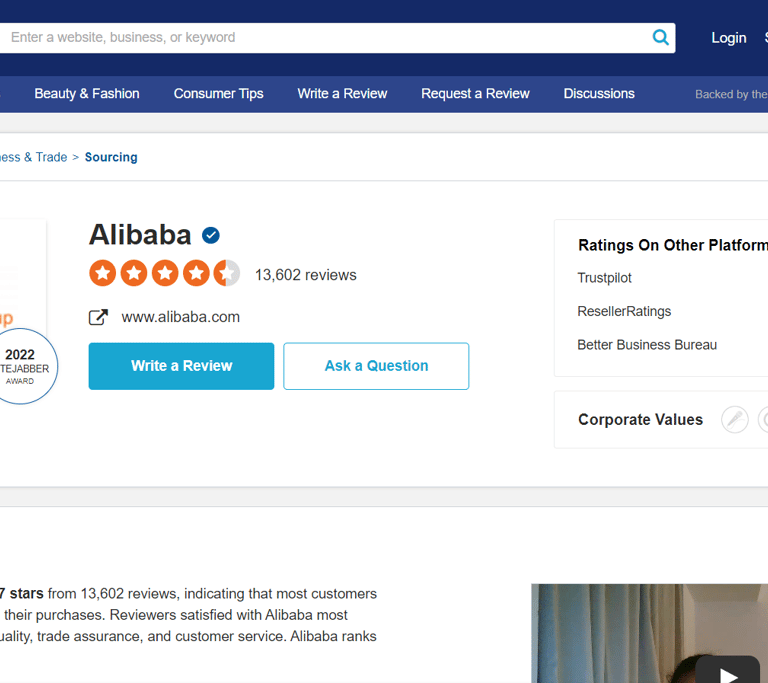Screen dimensions: 768x683
Task: Click the Alibaba verified checkmark badge
Action: tap(211, 236)
